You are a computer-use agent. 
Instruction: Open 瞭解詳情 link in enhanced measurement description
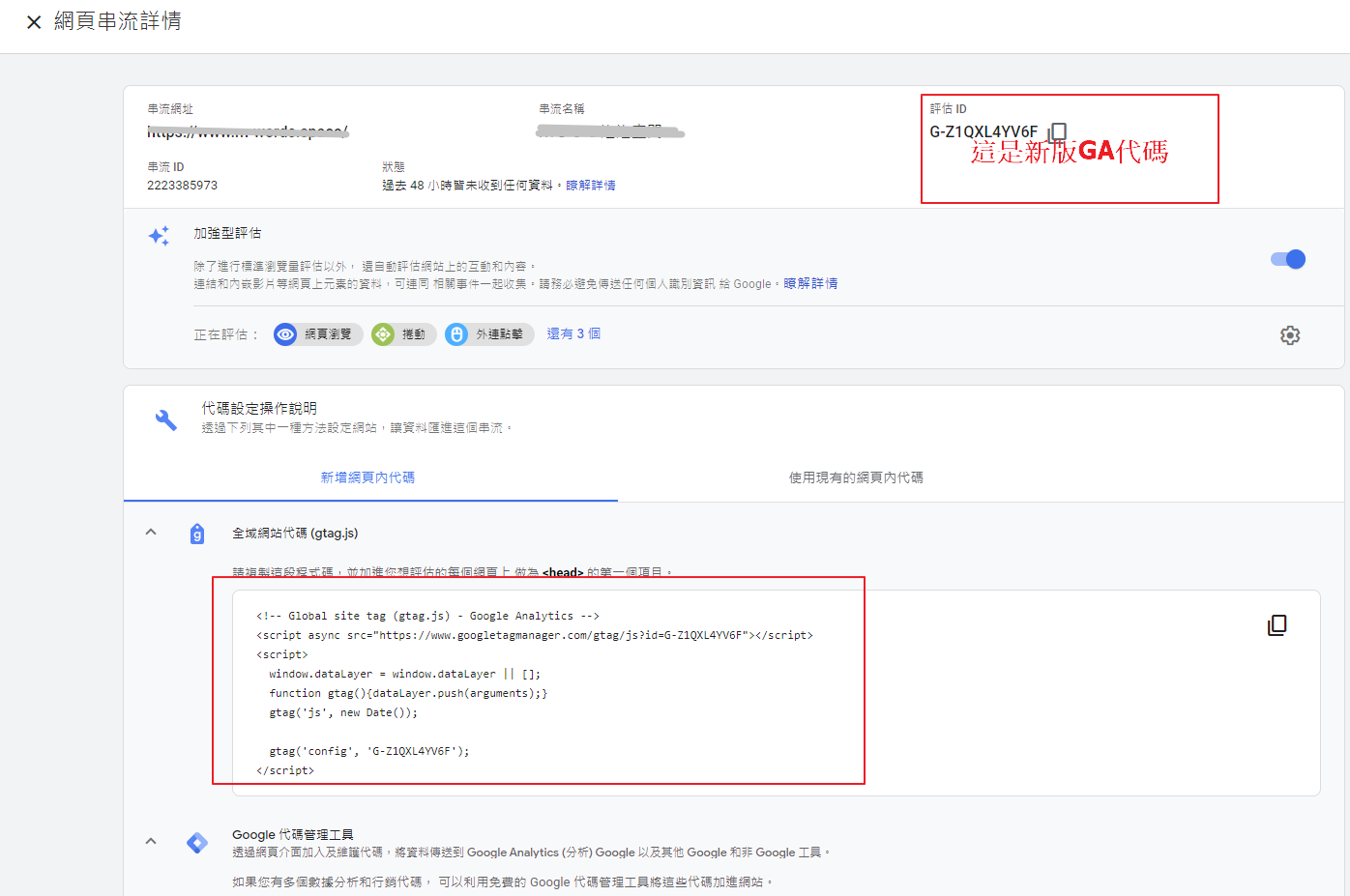click(810, 283)
